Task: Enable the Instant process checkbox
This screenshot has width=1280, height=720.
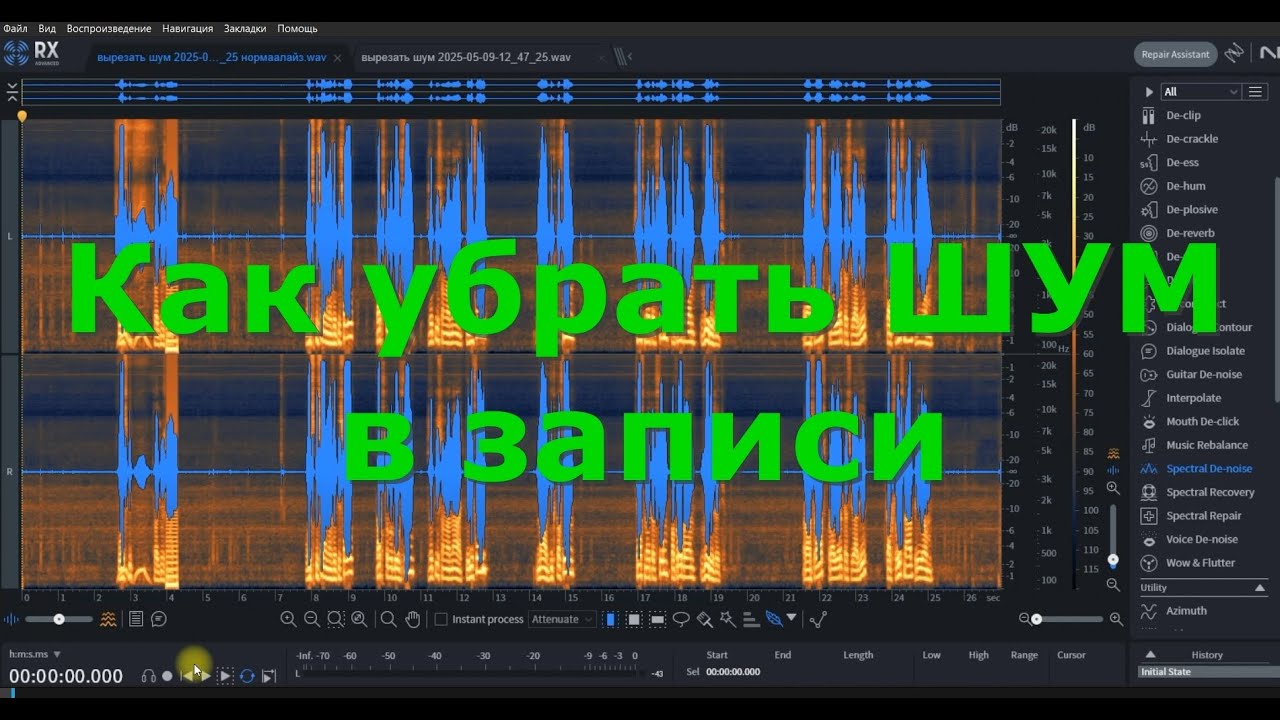Action: [x=441, y=619]
